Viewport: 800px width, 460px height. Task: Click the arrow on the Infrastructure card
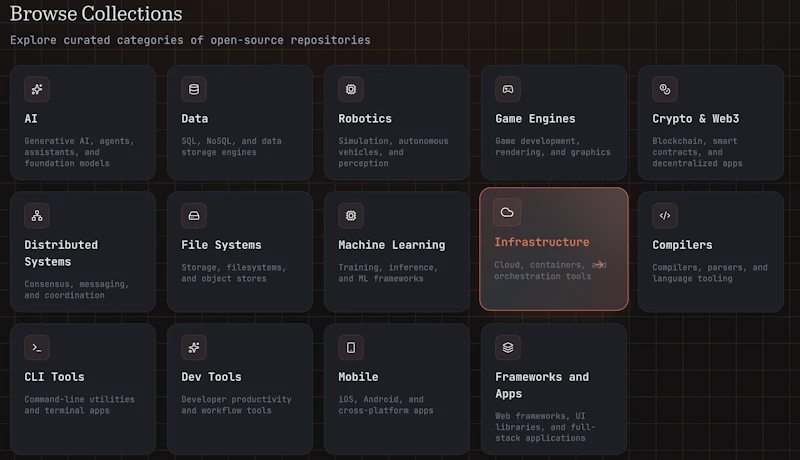click(600, 264)
